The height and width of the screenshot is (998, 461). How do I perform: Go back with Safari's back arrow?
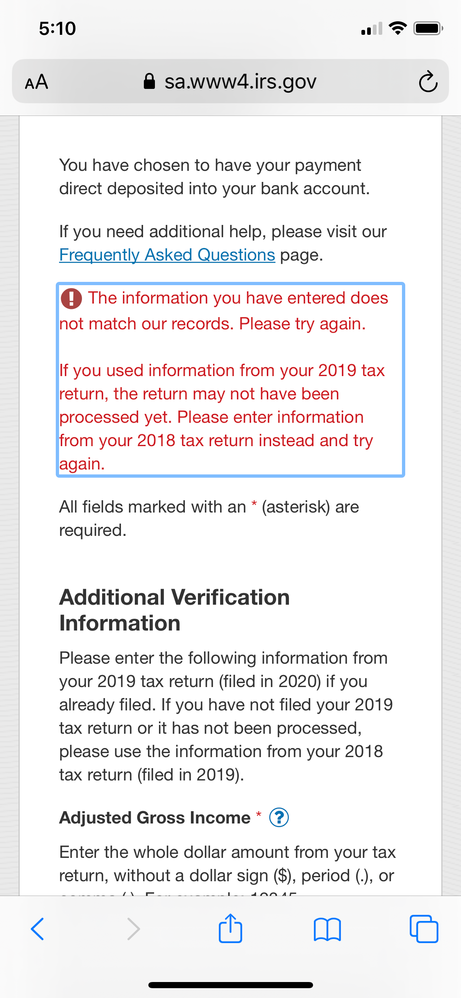(x=38, y=930)
